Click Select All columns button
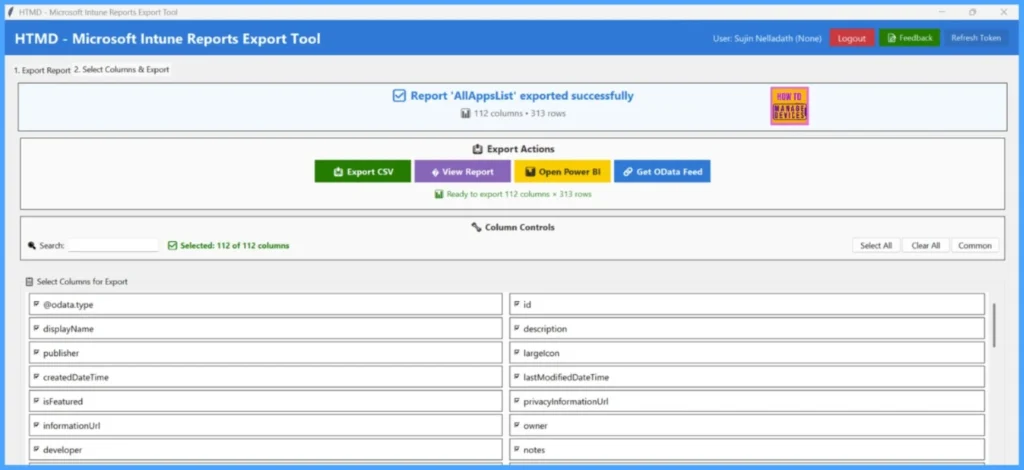The width and height of the screenshot is (1024, 470). [876, 245]
